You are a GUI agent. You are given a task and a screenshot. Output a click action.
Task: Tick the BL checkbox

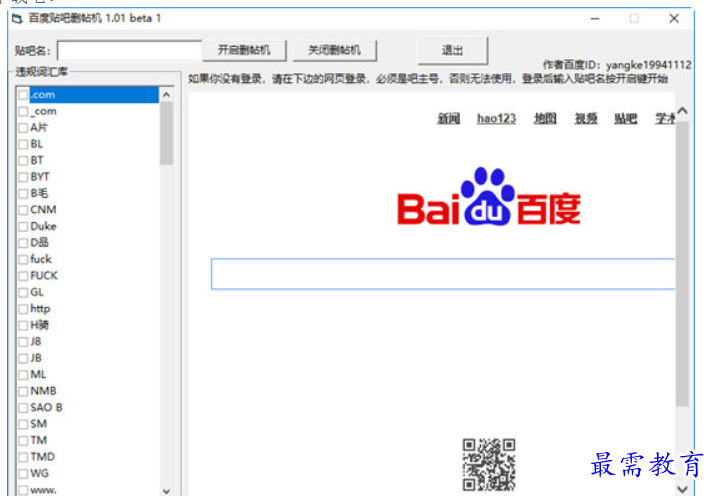[23, 144]
